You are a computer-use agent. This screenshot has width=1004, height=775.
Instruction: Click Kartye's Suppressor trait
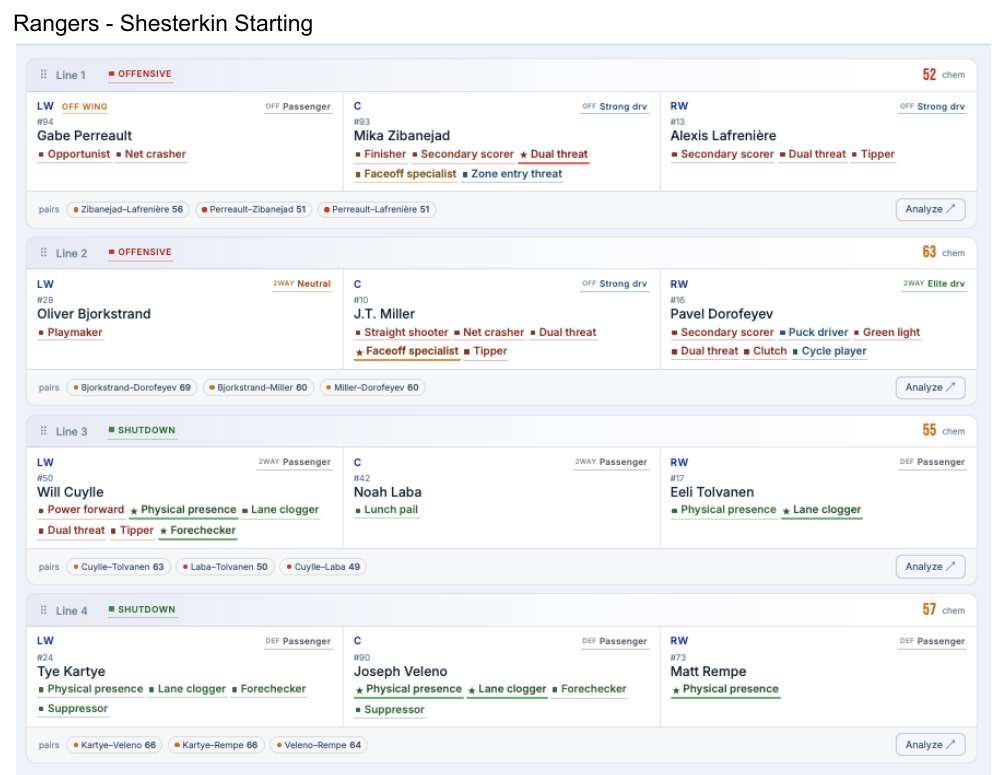(x=73, y=708)
